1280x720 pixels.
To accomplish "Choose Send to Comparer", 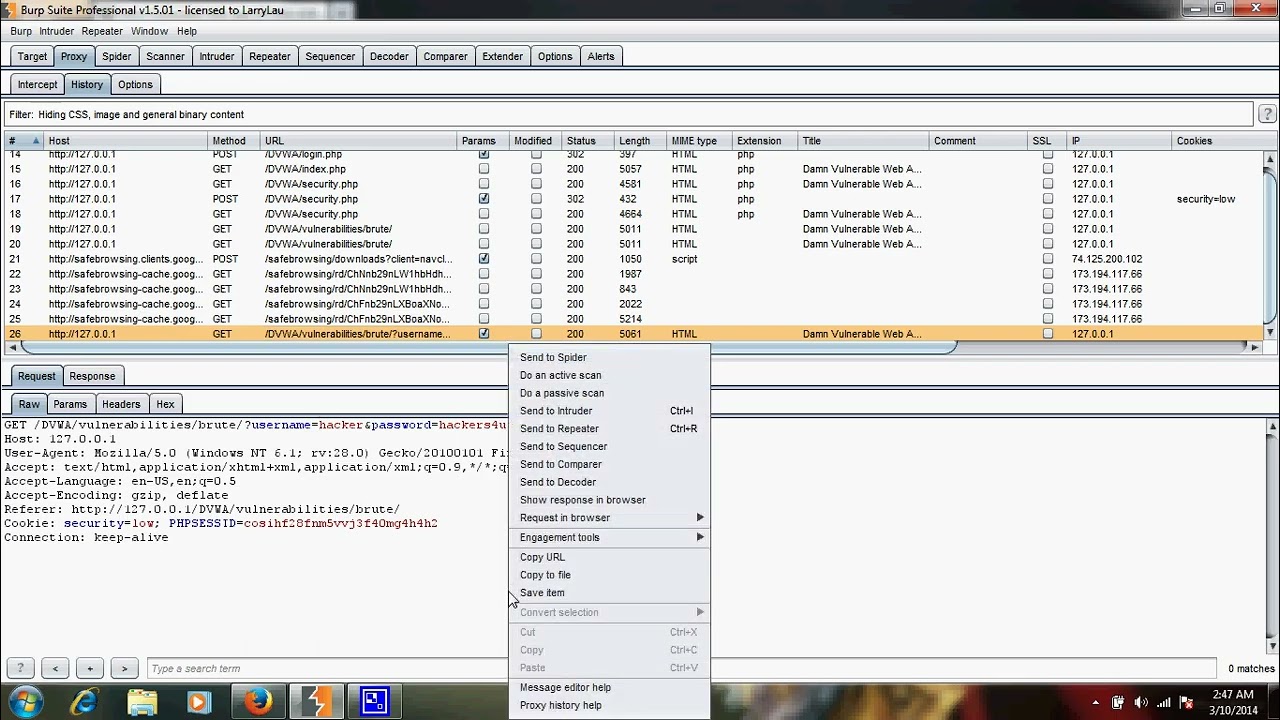I will pyautogui.click(x=610, y=464).
